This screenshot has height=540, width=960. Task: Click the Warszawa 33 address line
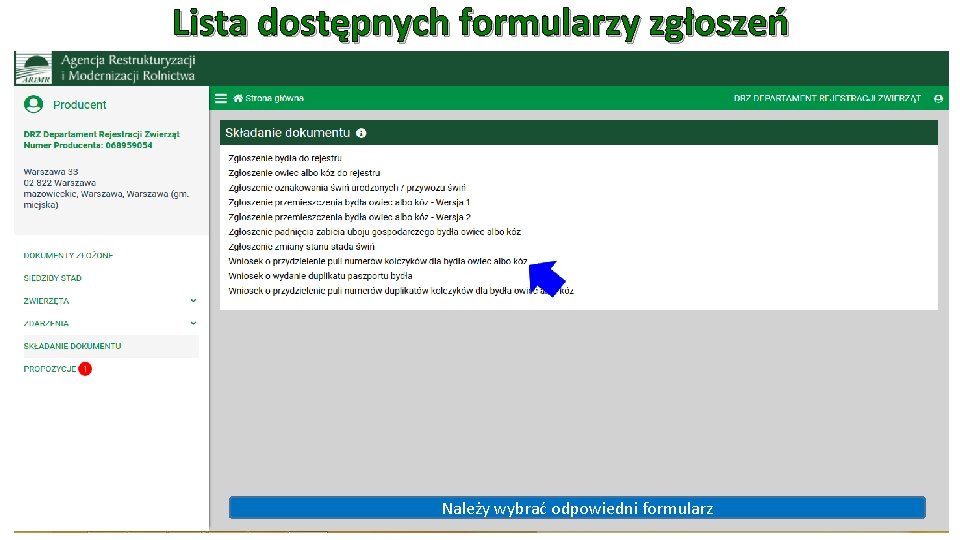(x=51, y=172)
